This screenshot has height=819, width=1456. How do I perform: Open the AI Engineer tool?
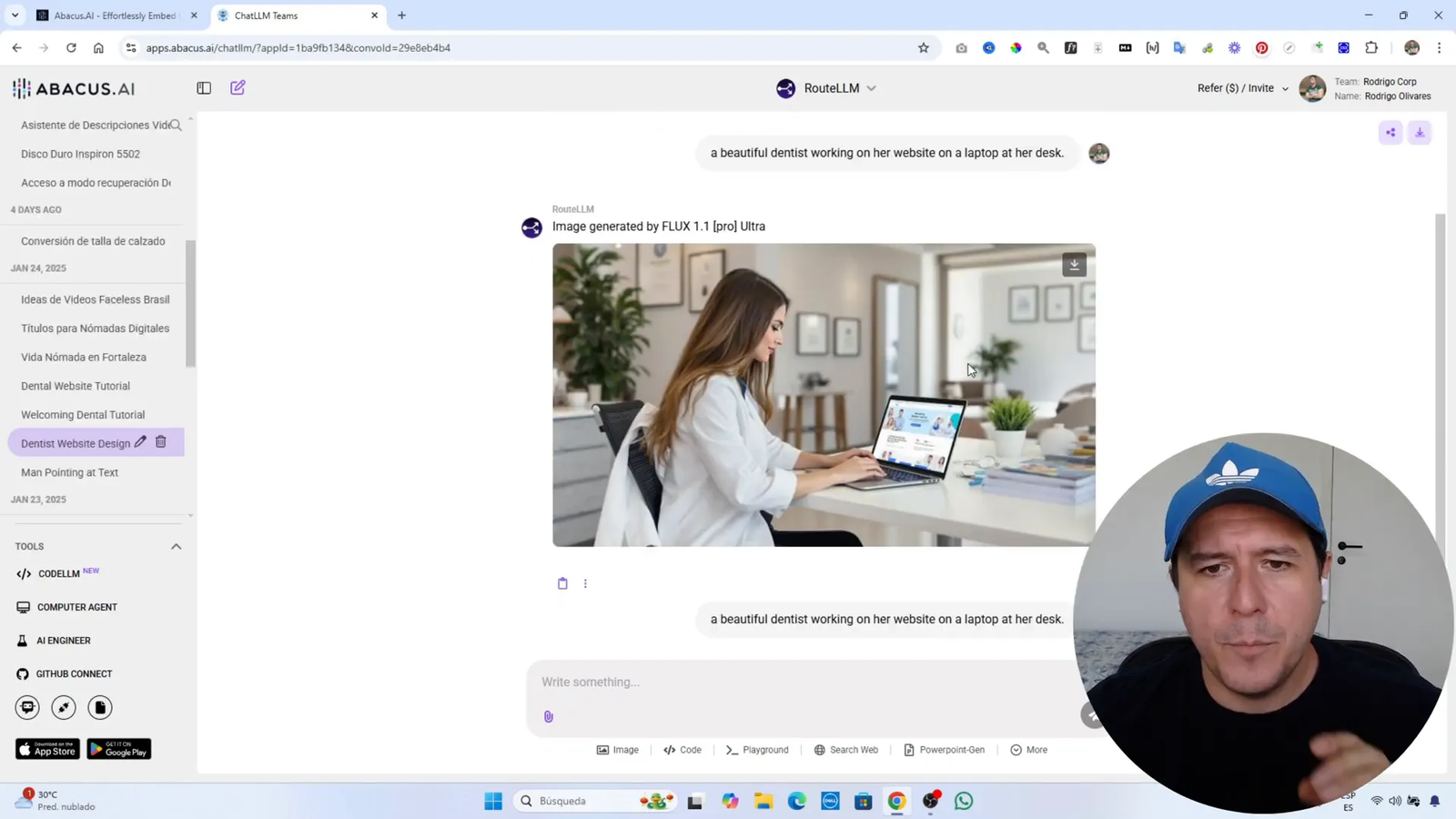tap(64, 640)
